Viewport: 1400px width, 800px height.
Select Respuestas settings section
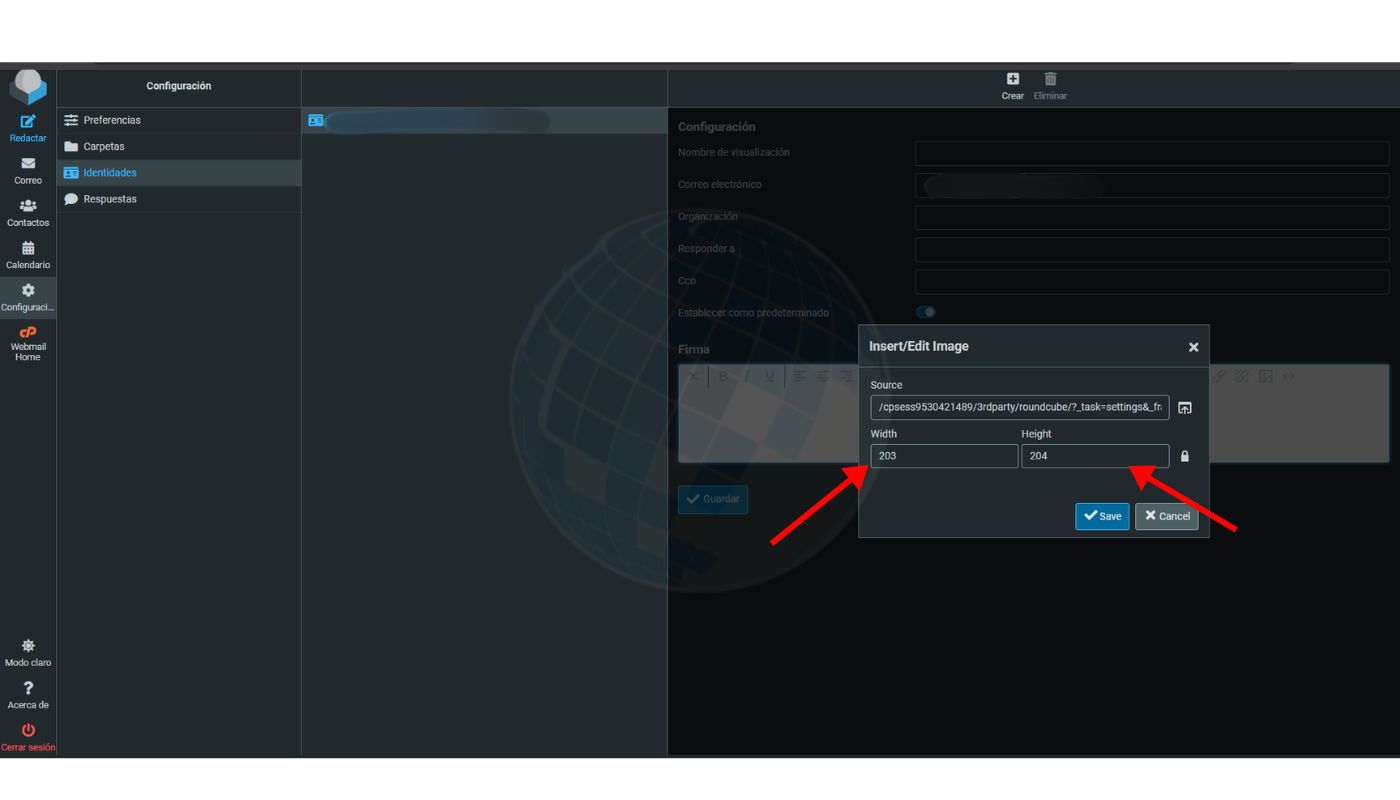[x=109, y=199]
